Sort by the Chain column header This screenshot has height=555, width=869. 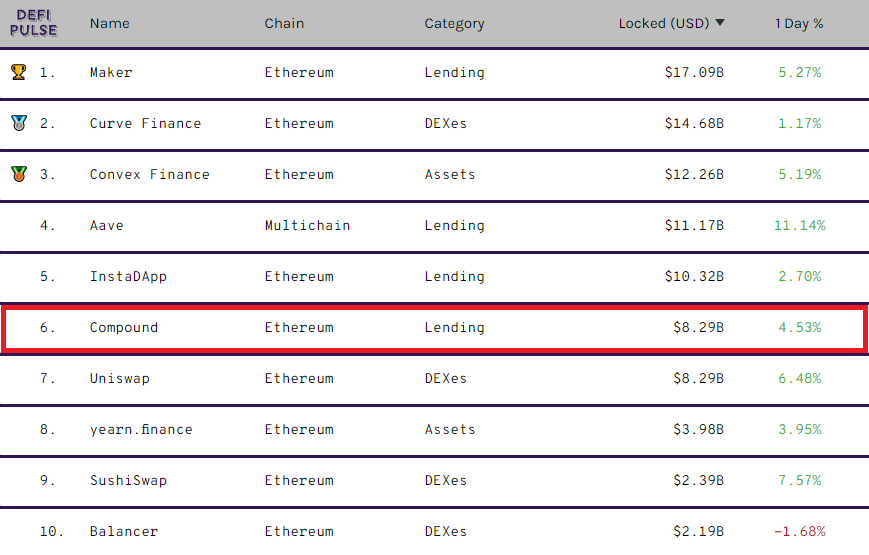coord(285,23)
